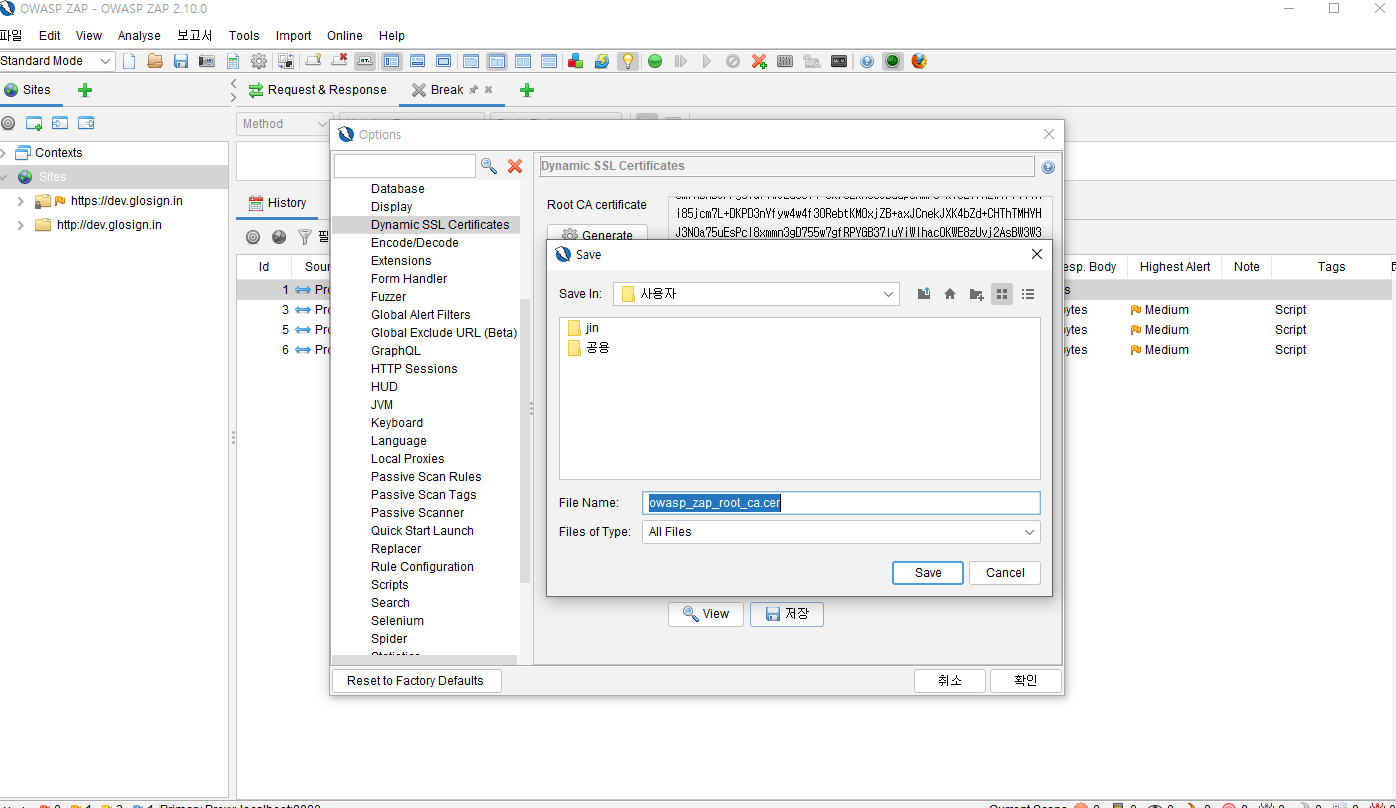Open Options via gear toolbar icon
Viewport: 1396px width, 808px height.
click(x=259, y=61)
